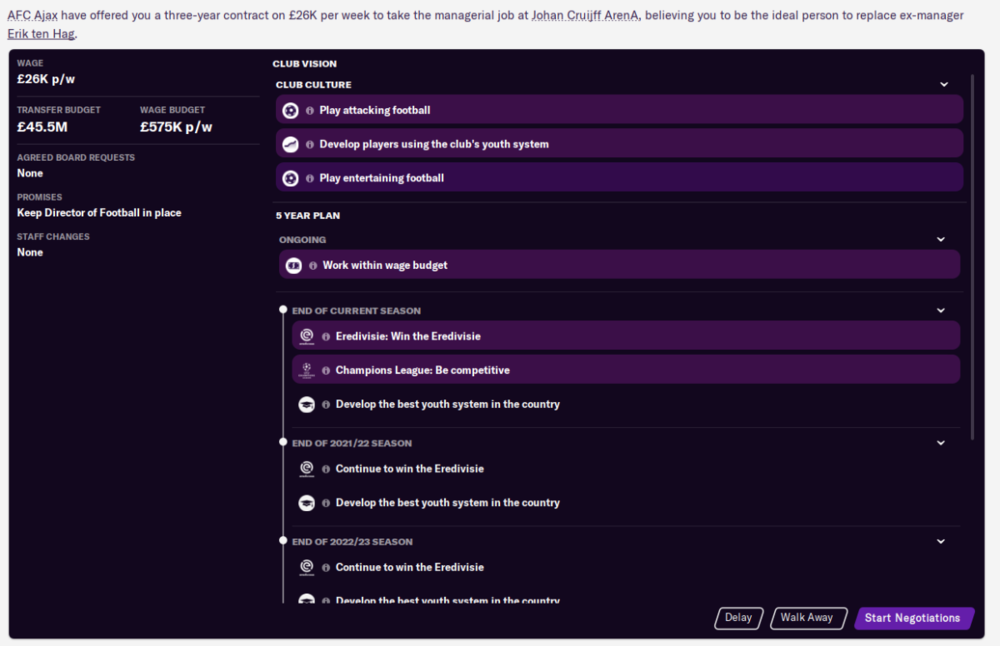The width and height of the screenshot is (1000, 646).
Task: Open the AFC Ajax club link
Action: pos(33,15)
